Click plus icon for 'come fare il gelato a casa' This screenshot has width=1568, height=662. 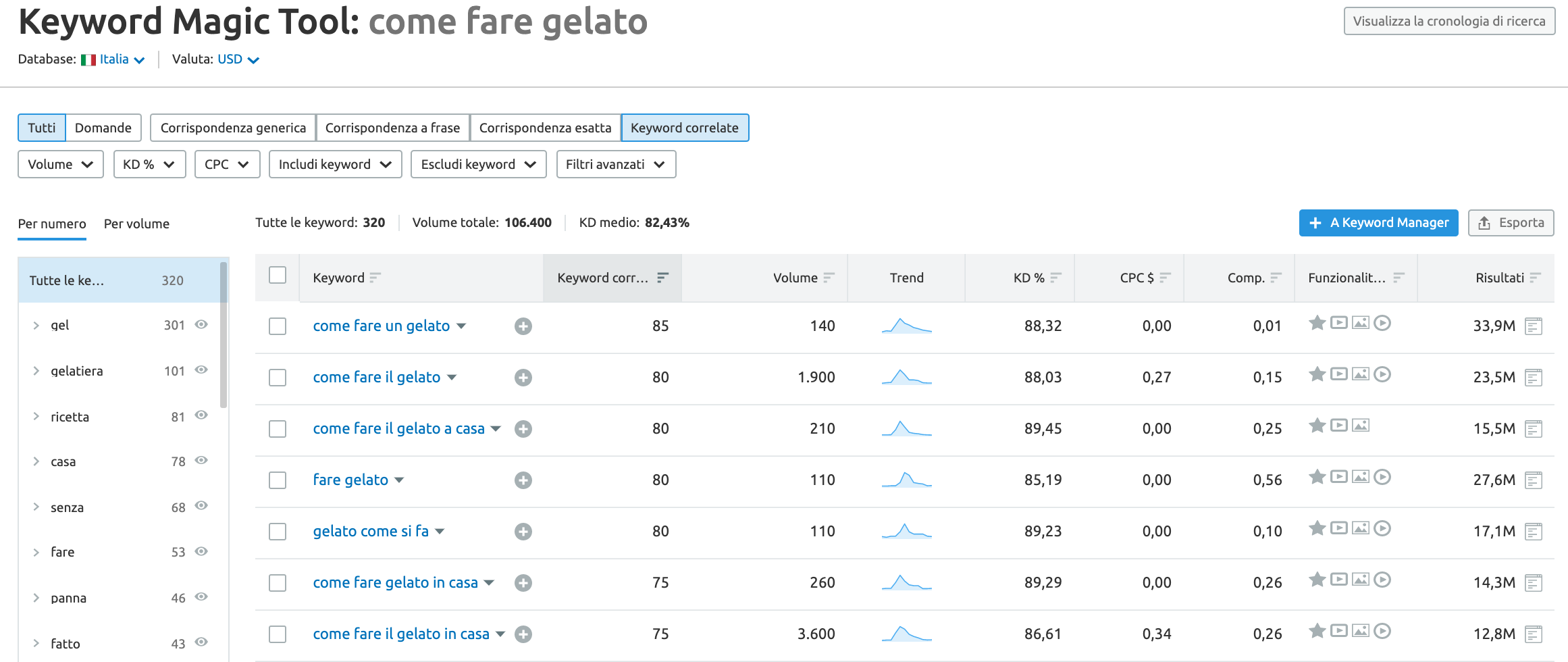tap(523, 429)
